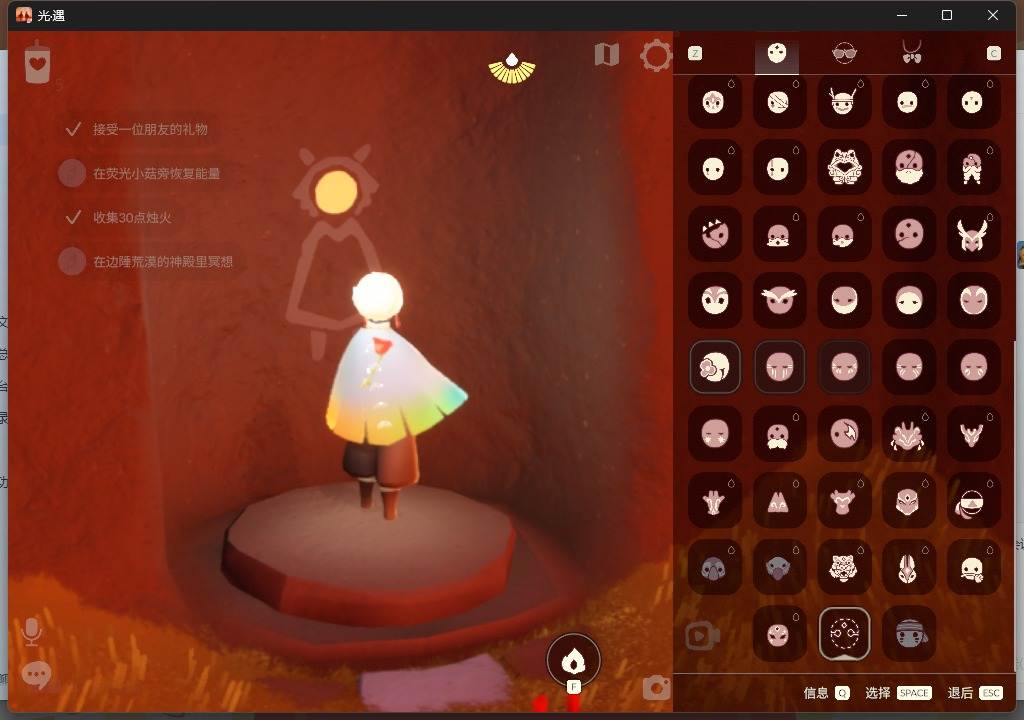Select the frog mask
1024x720 pixels.
[843, 168]
